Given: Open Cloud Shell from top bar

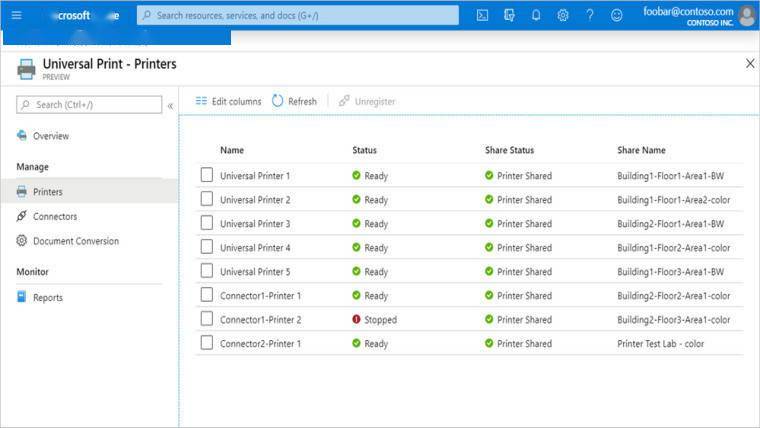Looking at the screenshot, I should pyautogui.click(x=482, y=15).
